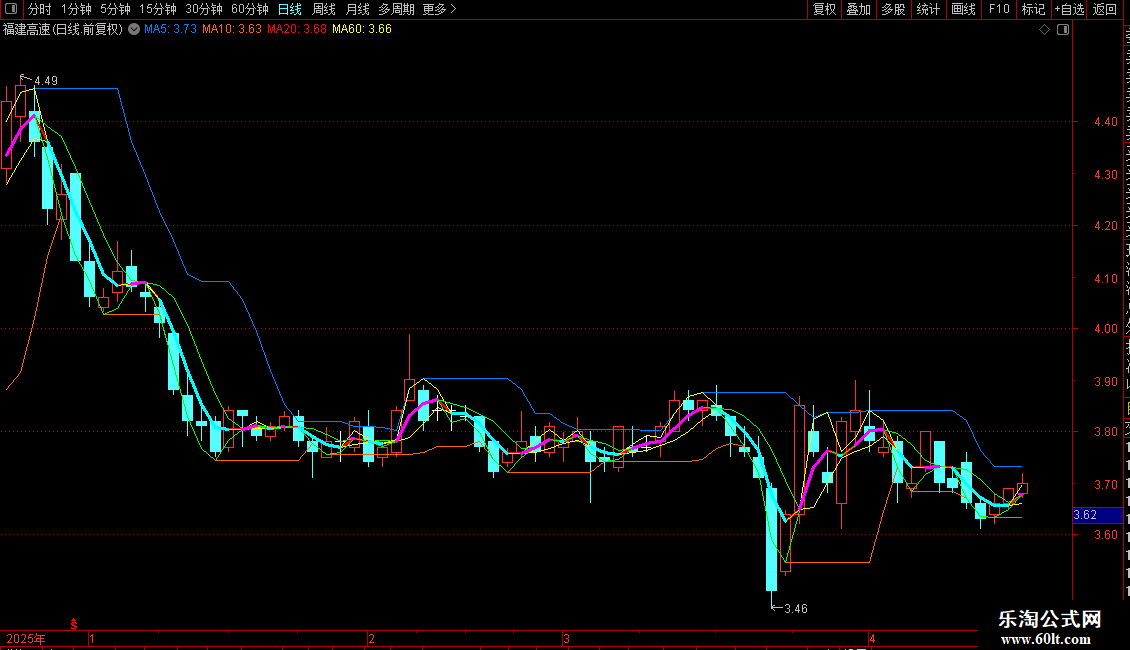This screenshot has height=650, width=1130.
Task: Toggle the left sidebar panel icon
Action: [11, 9]
